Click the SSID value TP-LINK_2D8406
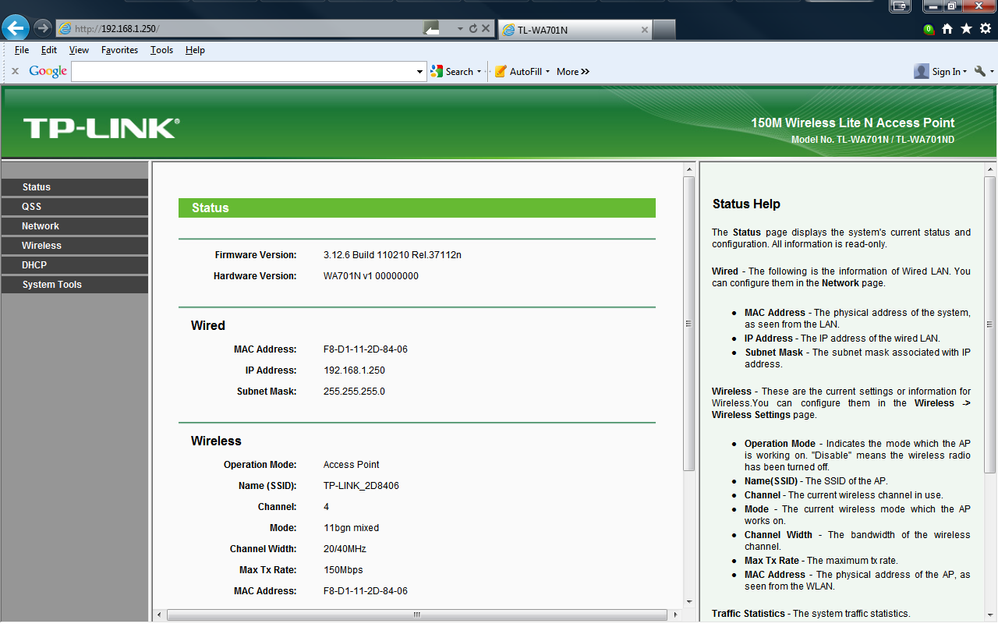Viewport: 998px width, 624px height. point(361,485)
